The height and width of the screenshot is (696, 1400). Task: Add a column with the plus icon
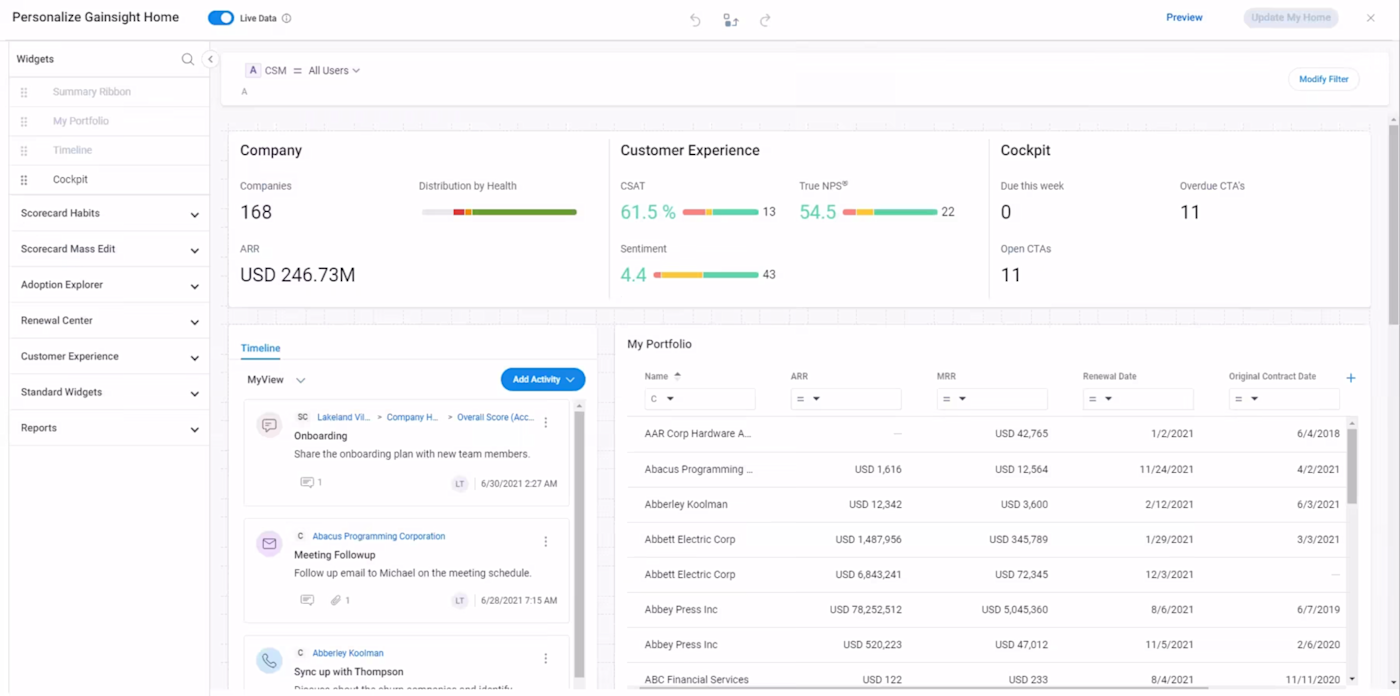click(x=1351, y=378)
